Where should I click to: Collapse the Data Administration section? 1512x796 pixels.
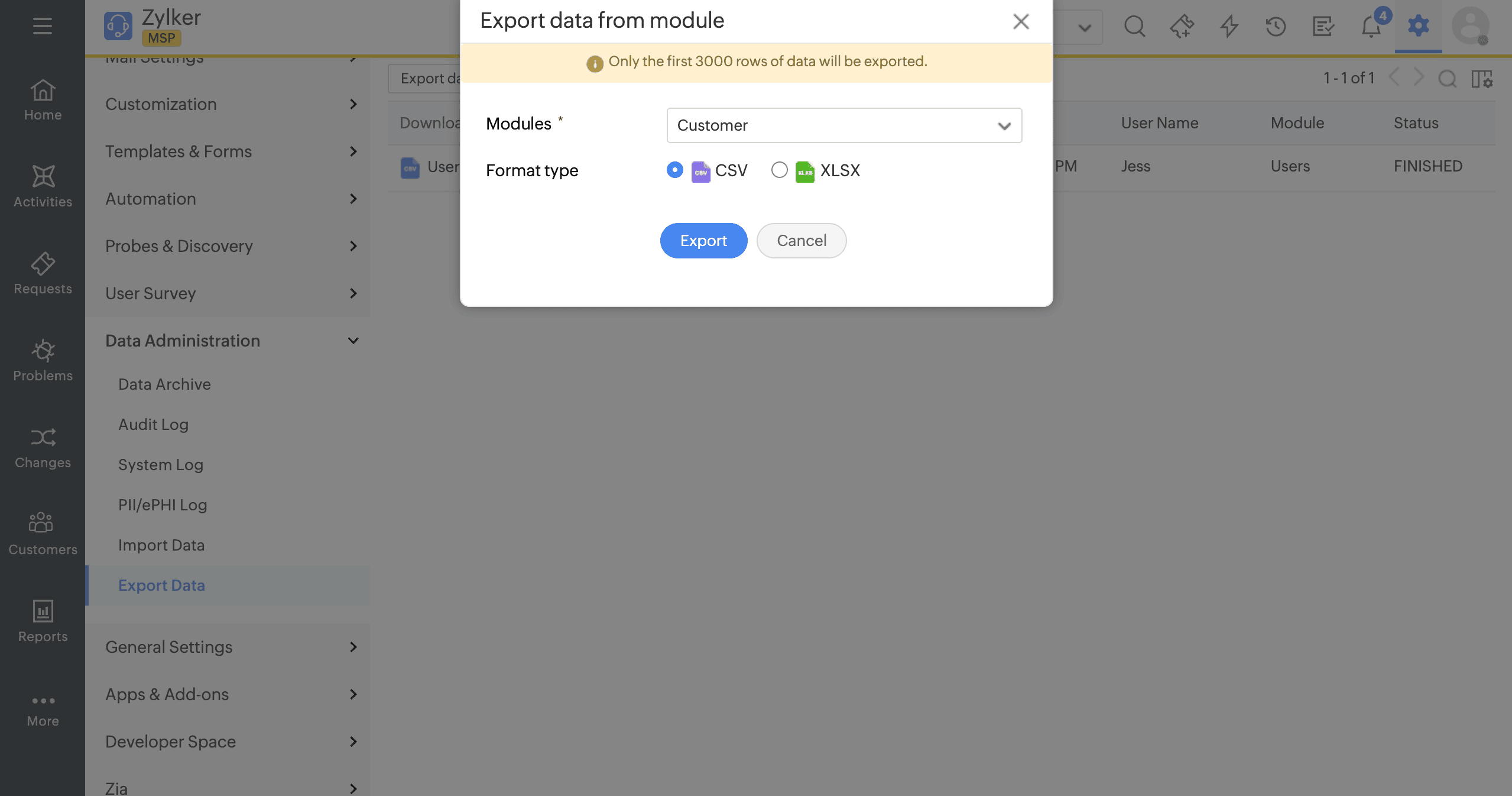[353, 341]
